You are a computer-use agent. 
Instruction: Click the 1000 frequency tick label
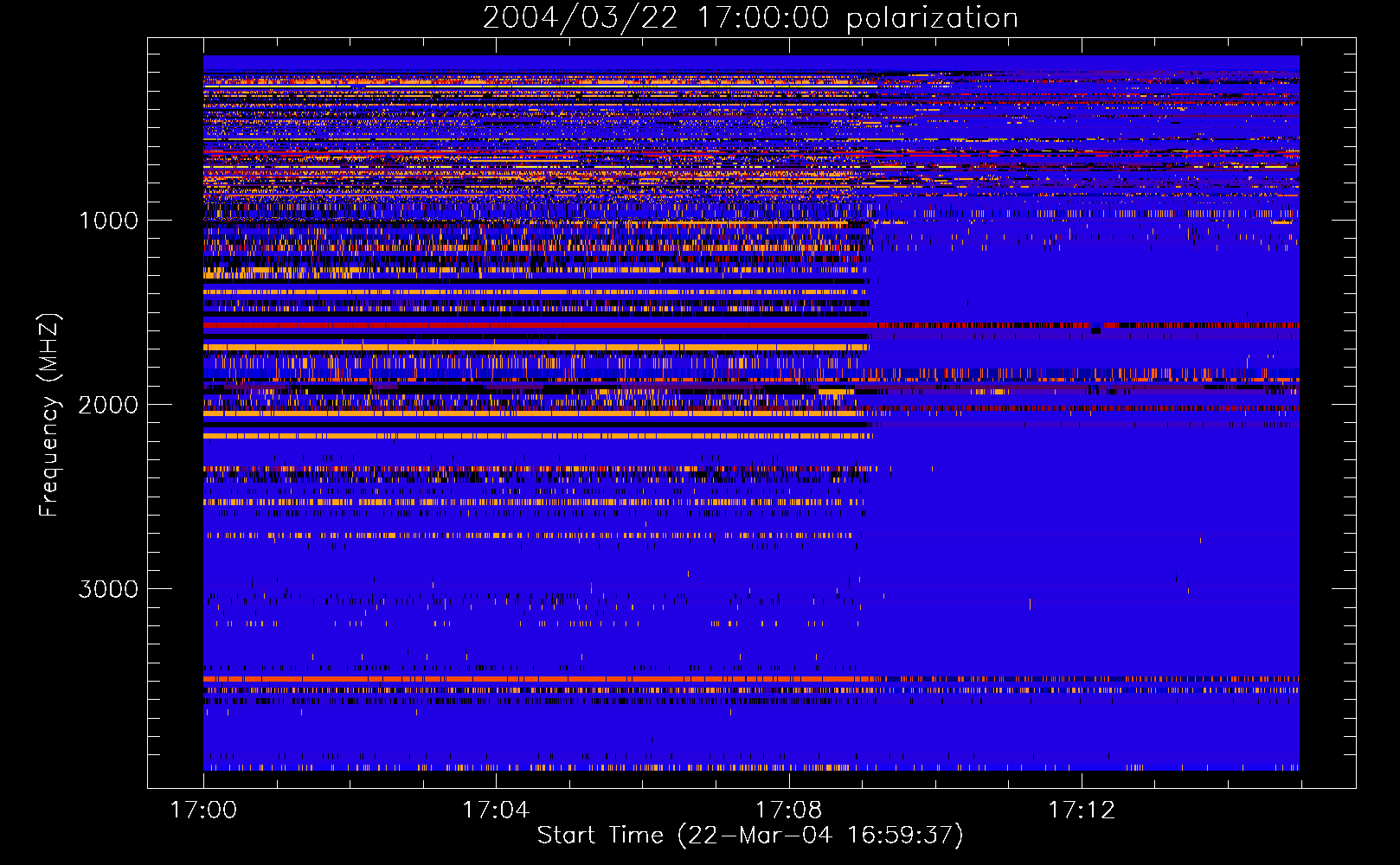109,221
